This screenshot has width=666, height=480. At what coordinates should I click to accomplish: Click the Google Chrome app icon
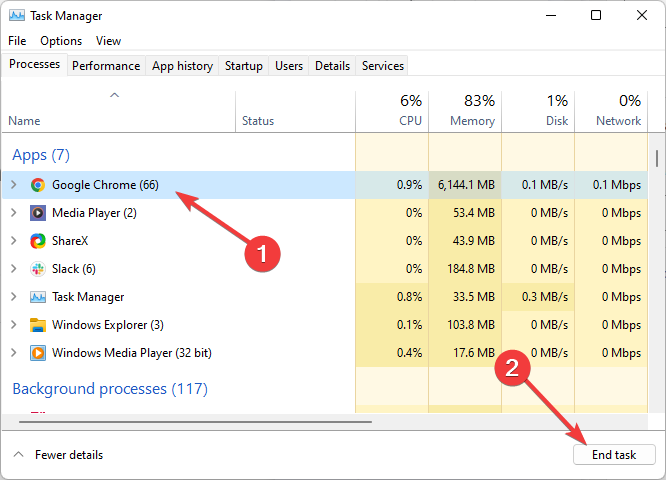tap(38, 185)
